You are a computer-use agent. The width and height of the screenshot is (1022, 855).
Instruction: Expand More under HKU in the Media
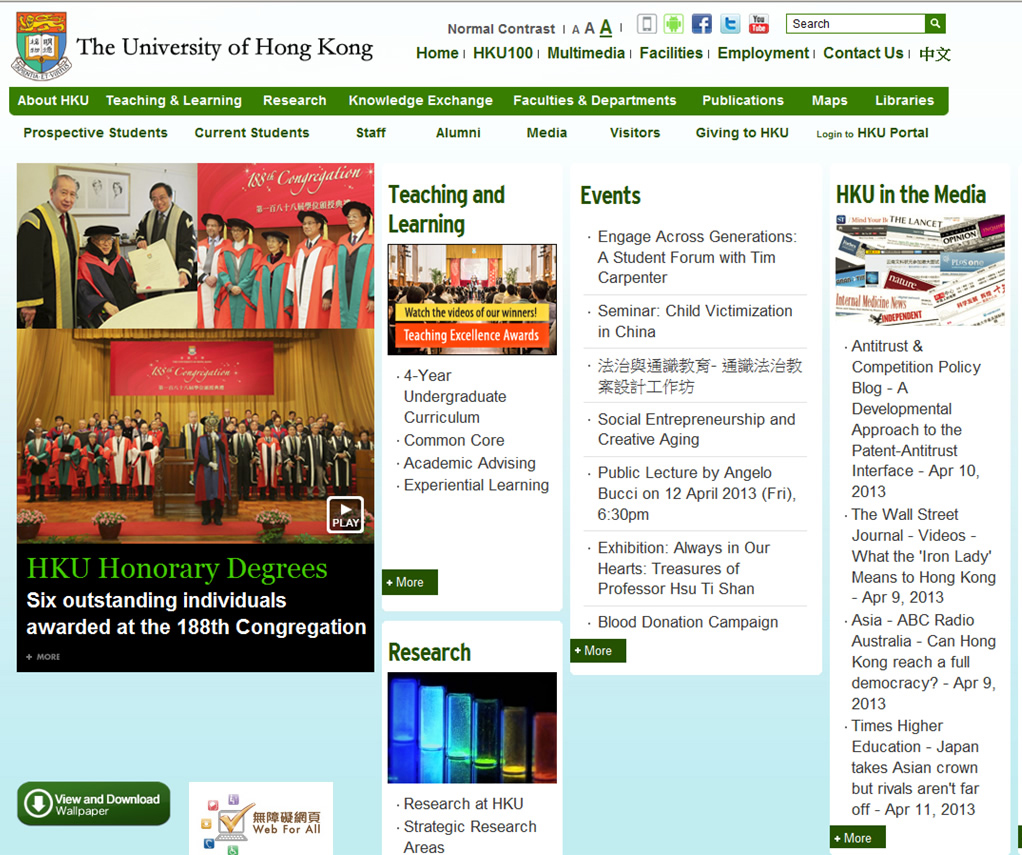857,838
